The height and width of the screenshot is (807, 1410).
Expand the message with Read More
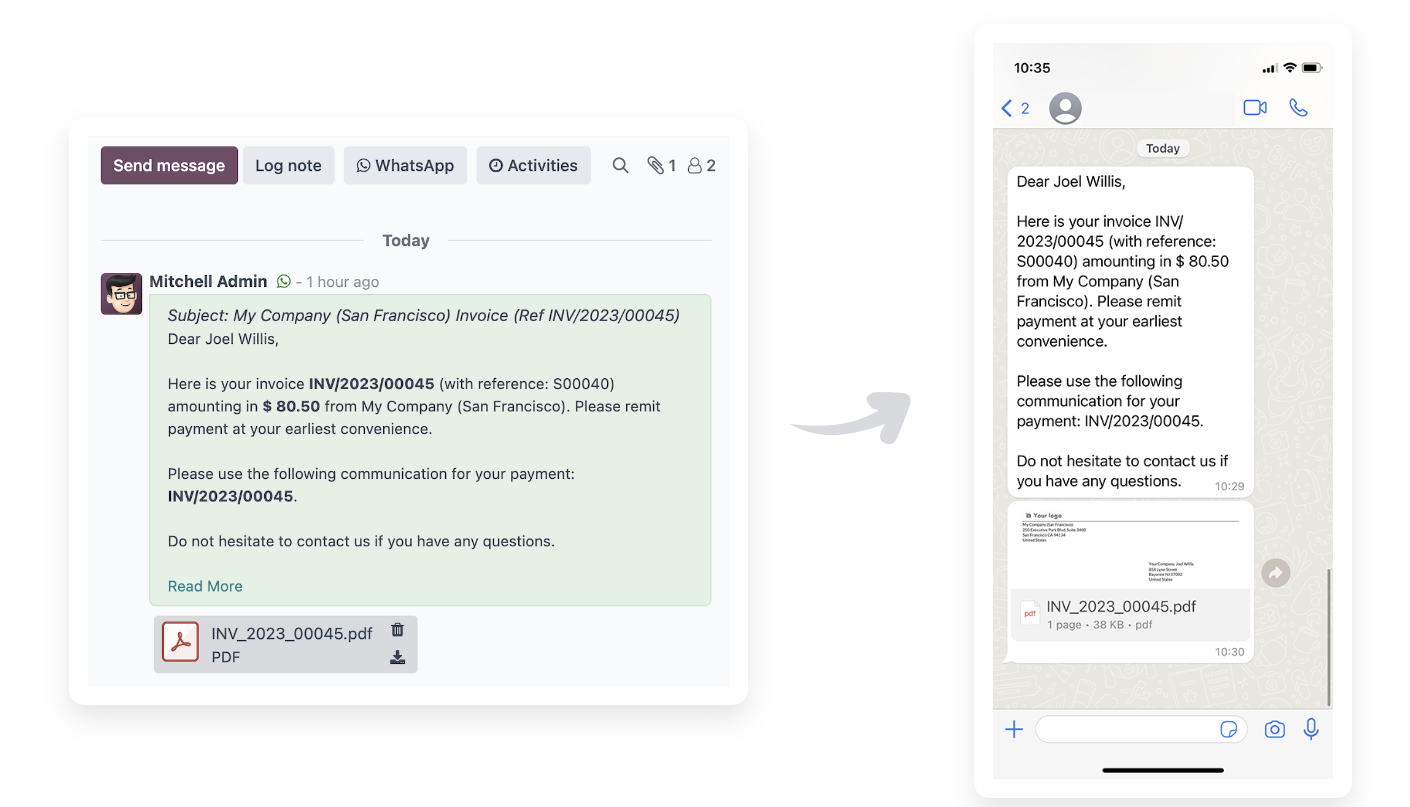point(205,586)
